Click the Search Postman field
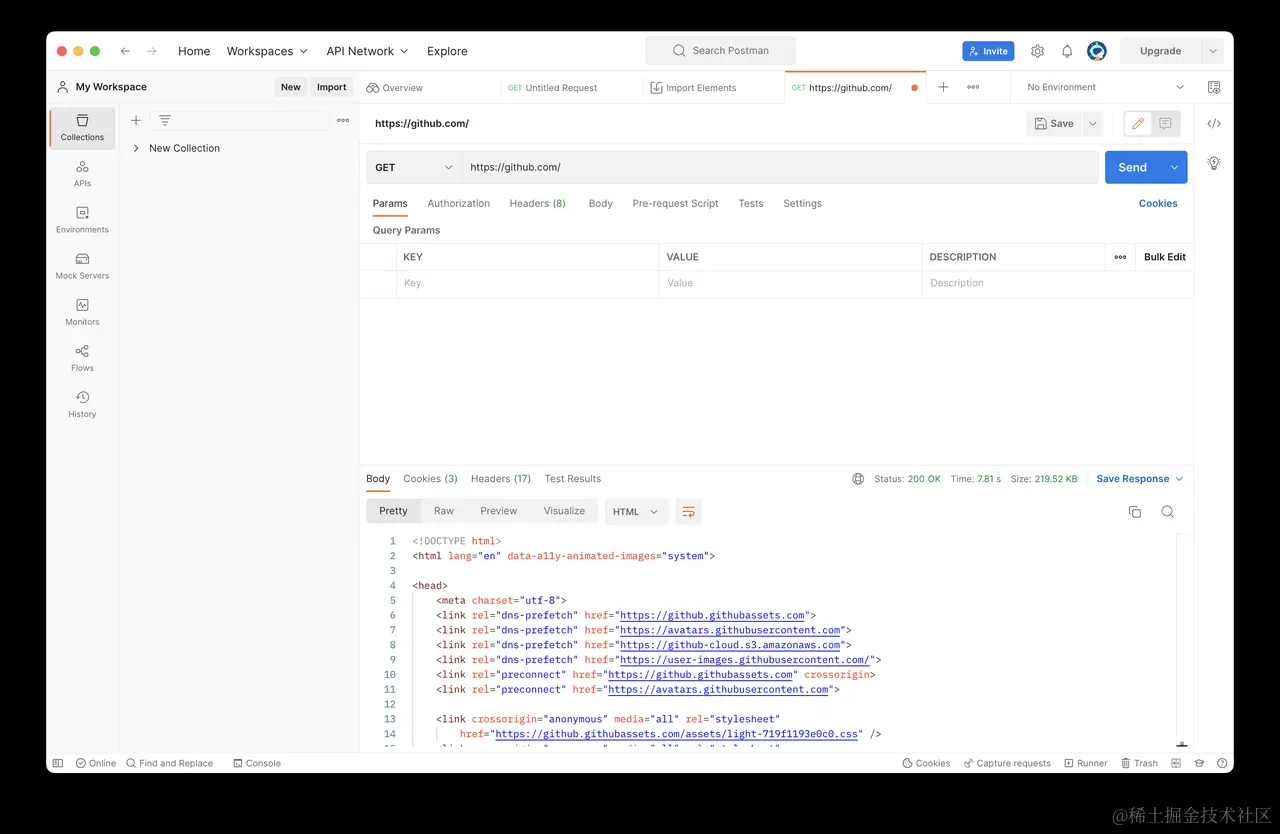 (x=721, y=51)
